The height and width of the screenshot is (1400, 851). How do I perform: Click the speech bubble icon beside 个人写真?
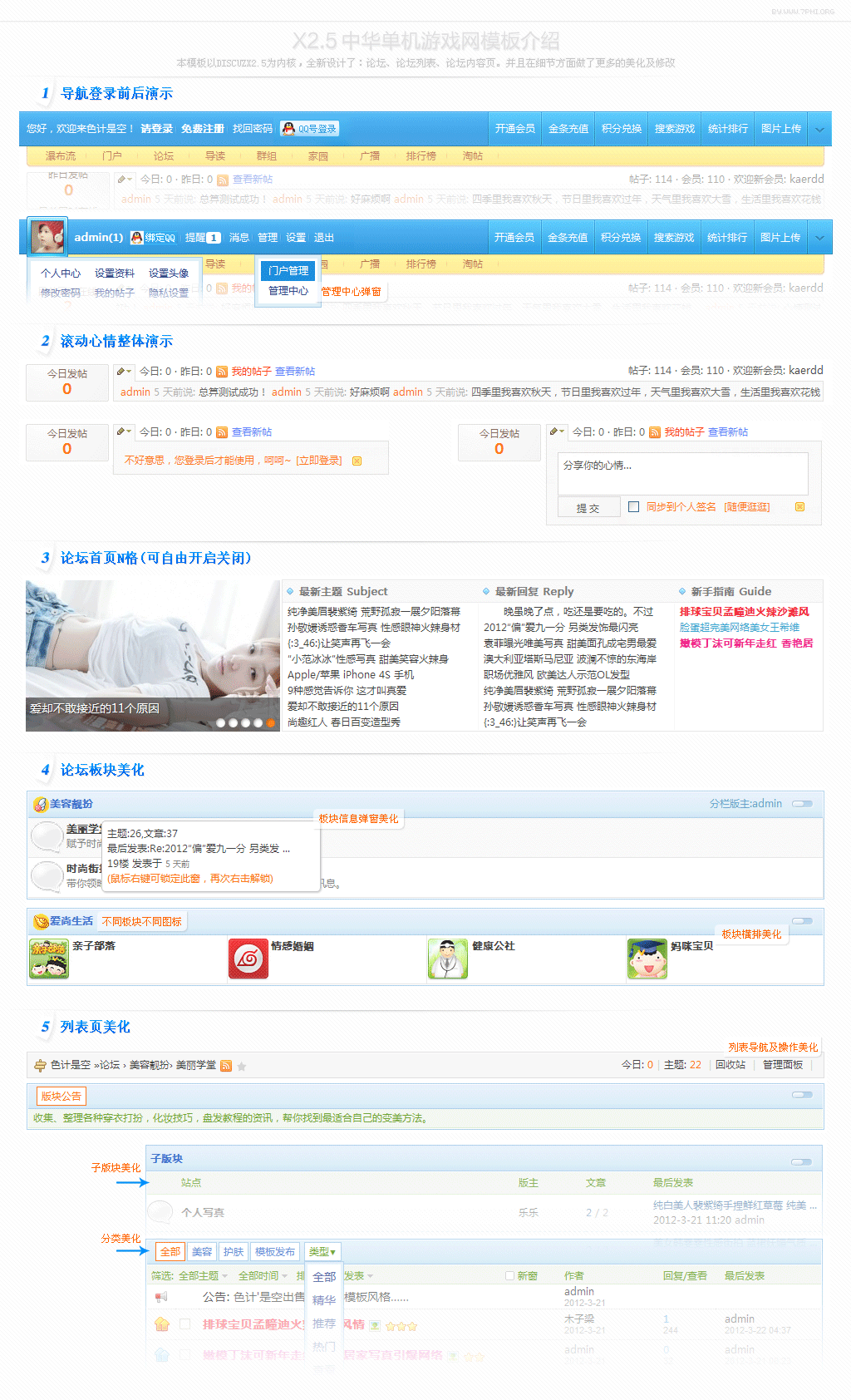(160, 1212)
